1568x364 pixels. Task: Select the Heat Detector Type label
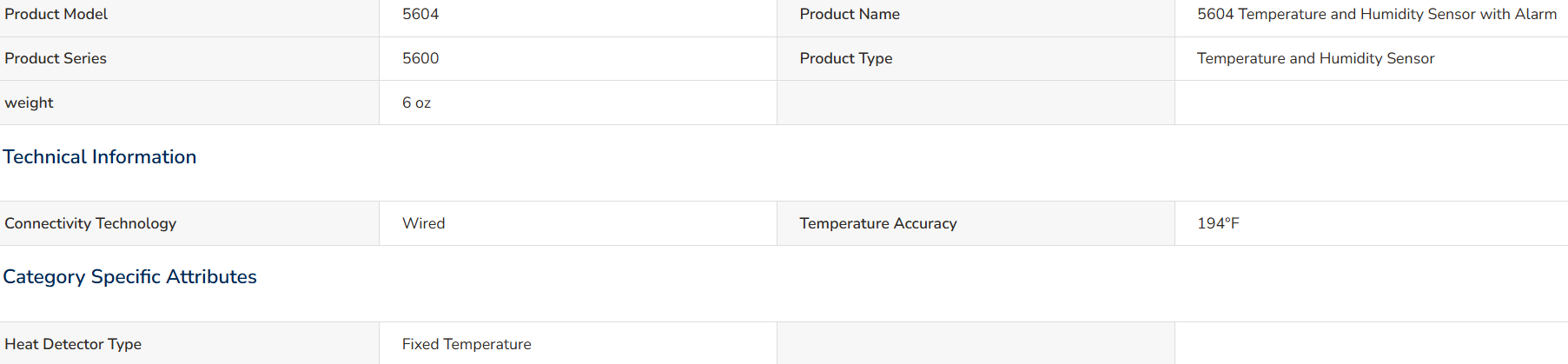(73, 344)
